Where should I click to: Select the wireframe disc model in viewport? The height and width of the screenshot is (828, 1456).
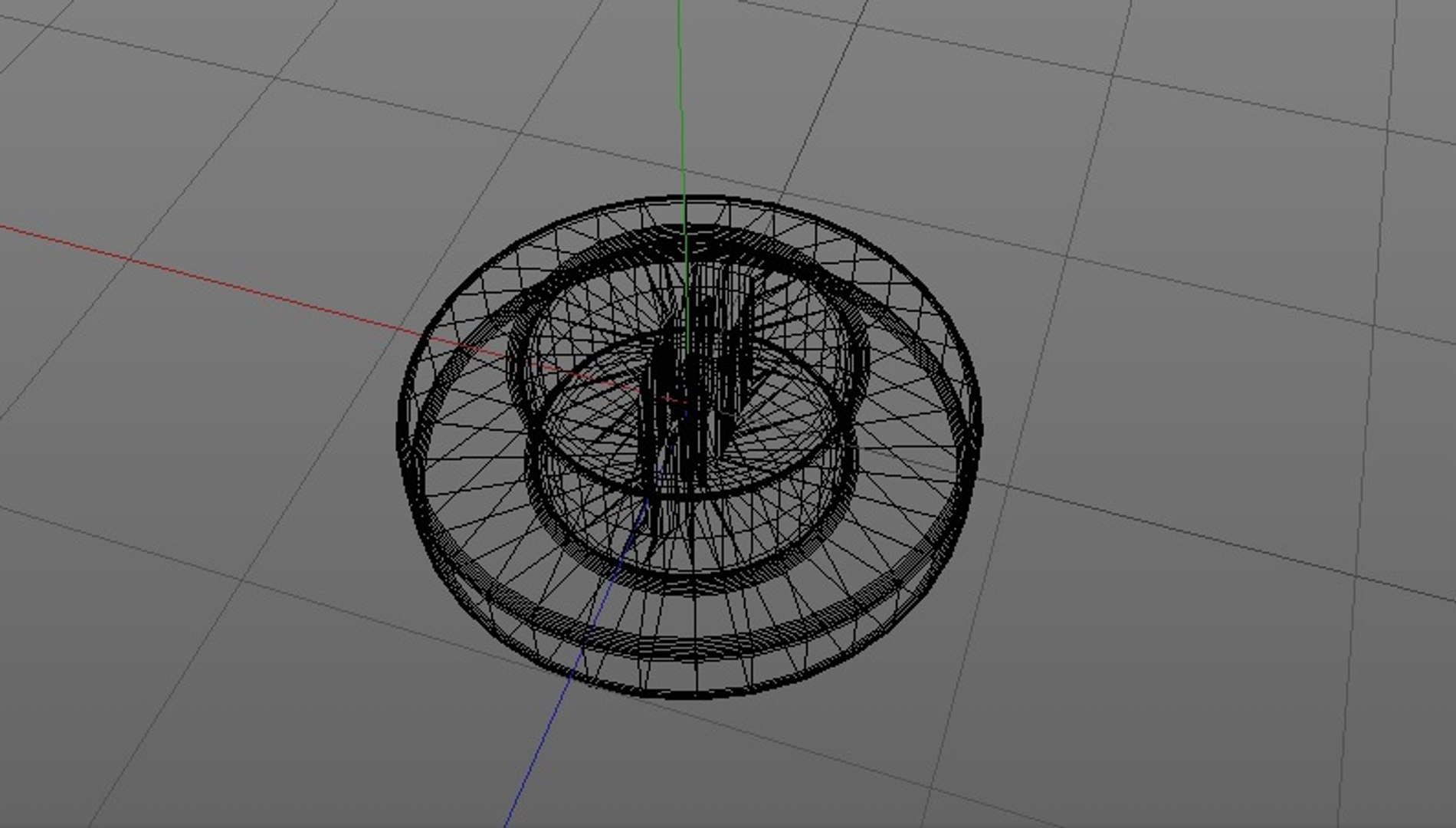[x=689, y=447]
